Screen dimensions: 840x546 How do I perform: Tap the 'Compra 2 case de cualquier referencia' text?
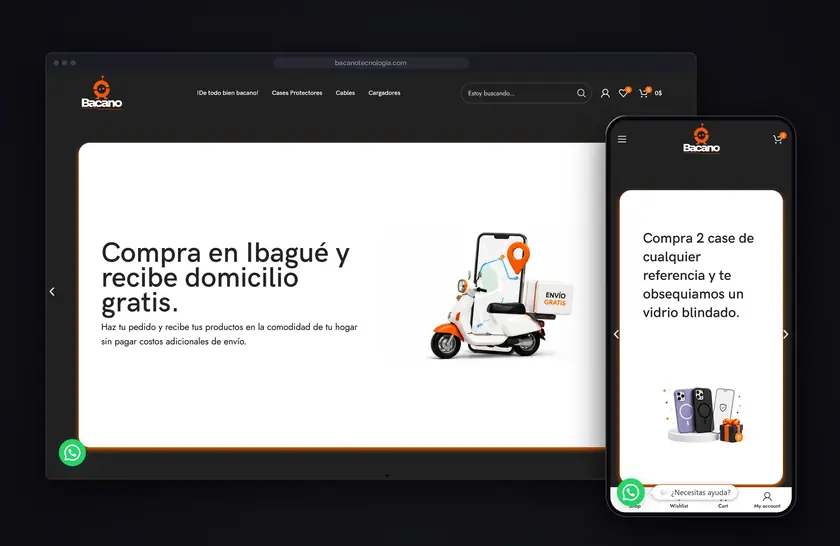coord(698,275)
